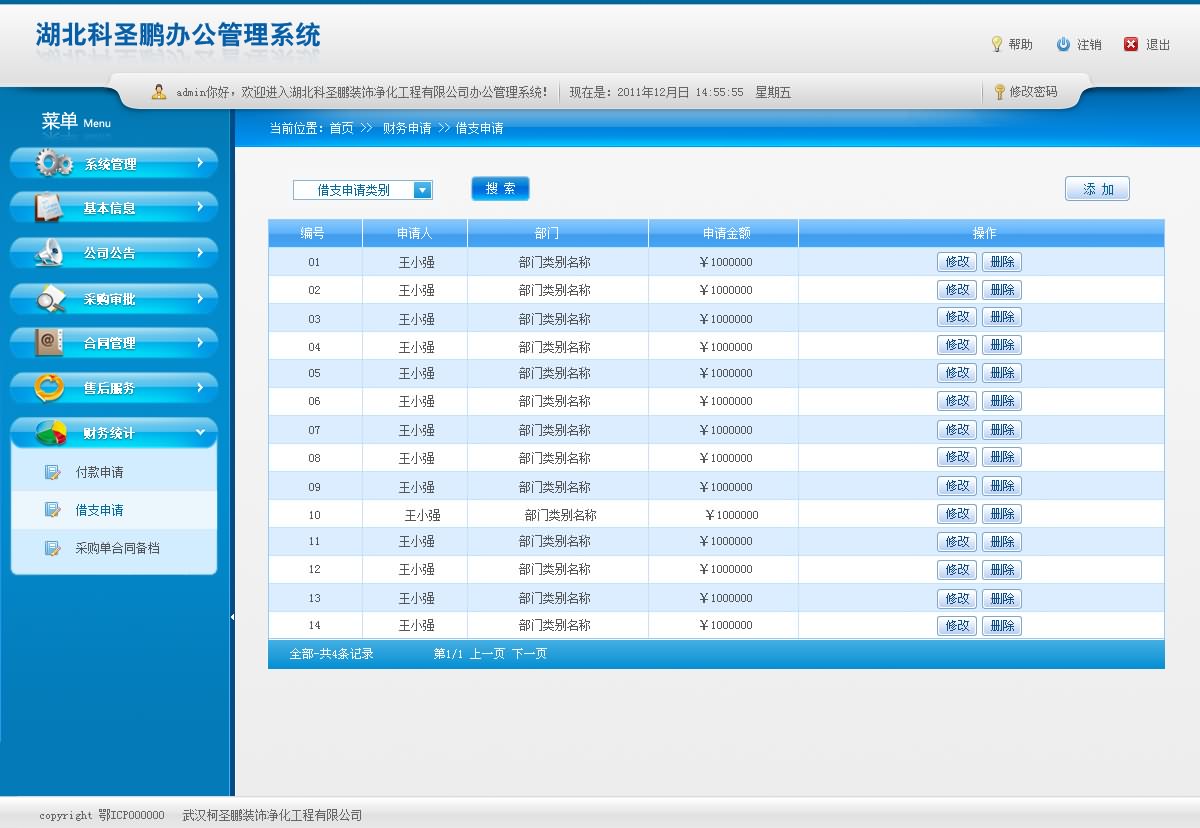Click the magnifier icon for 采购审批
The height and width of the screenshot is (828, 1200).
coord(51,298)
